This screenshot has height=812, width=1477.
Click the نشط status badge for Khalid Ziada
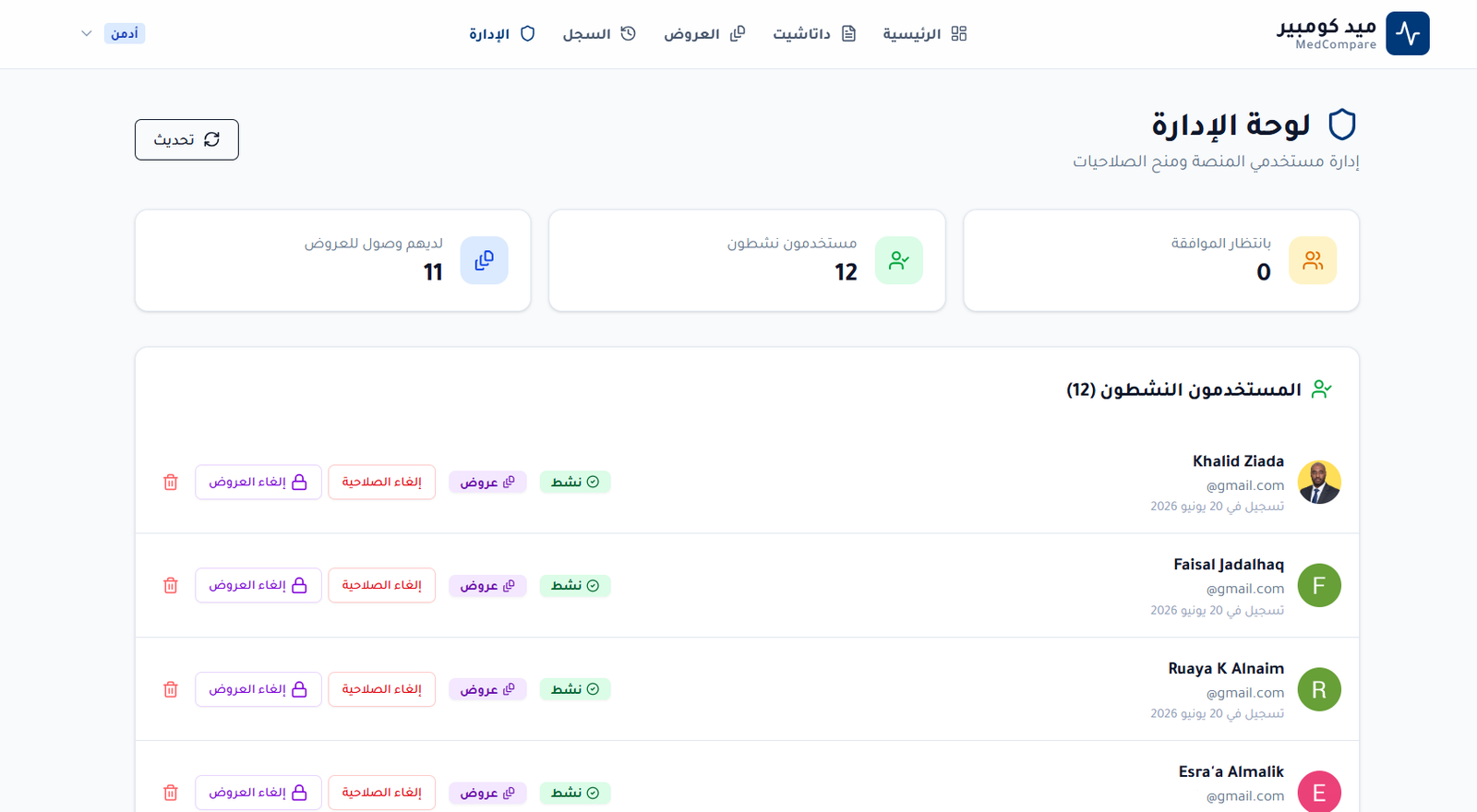tap(575, 482)
